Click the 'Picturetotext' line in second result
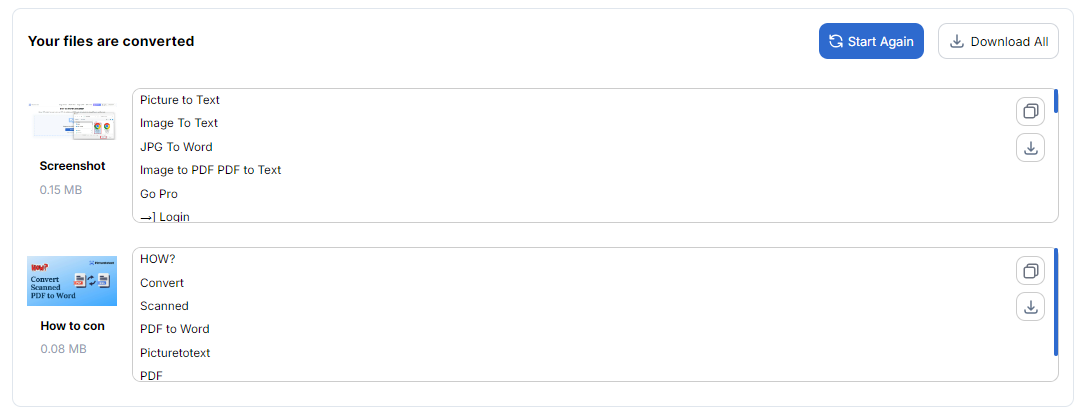The image size is (1089, 412). tap(175, 353)
